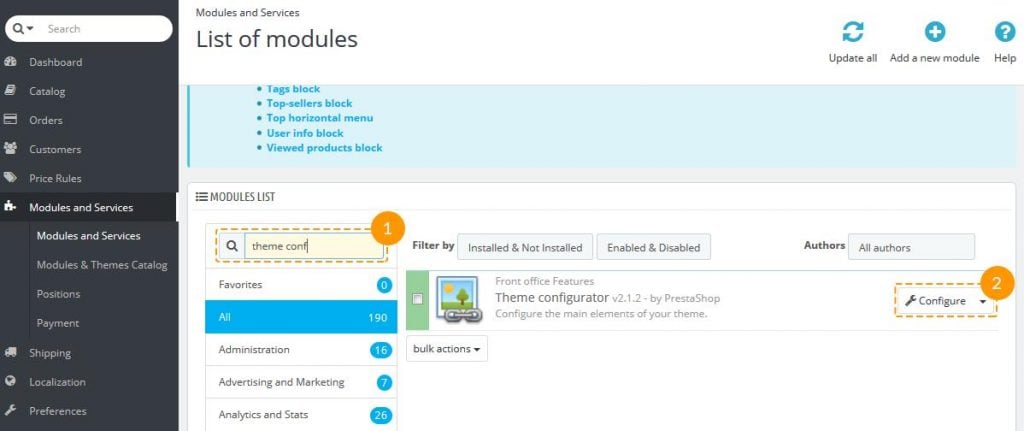1024x431 pixels.
Task: Click the Add a new module plus icon
Action: [x=934, y=32]
